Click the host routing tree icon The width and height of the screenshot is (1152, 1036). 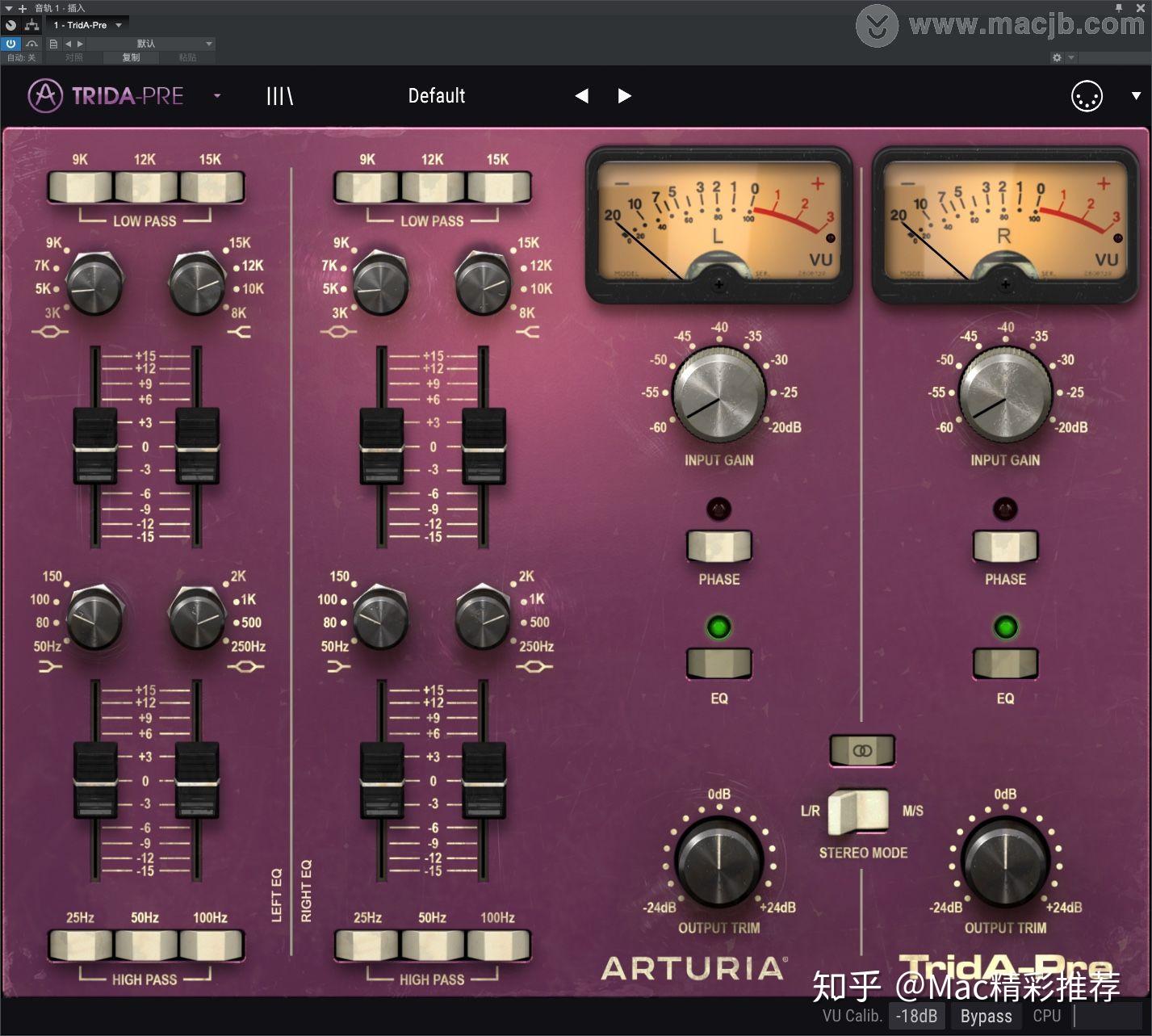click(32, 25)
